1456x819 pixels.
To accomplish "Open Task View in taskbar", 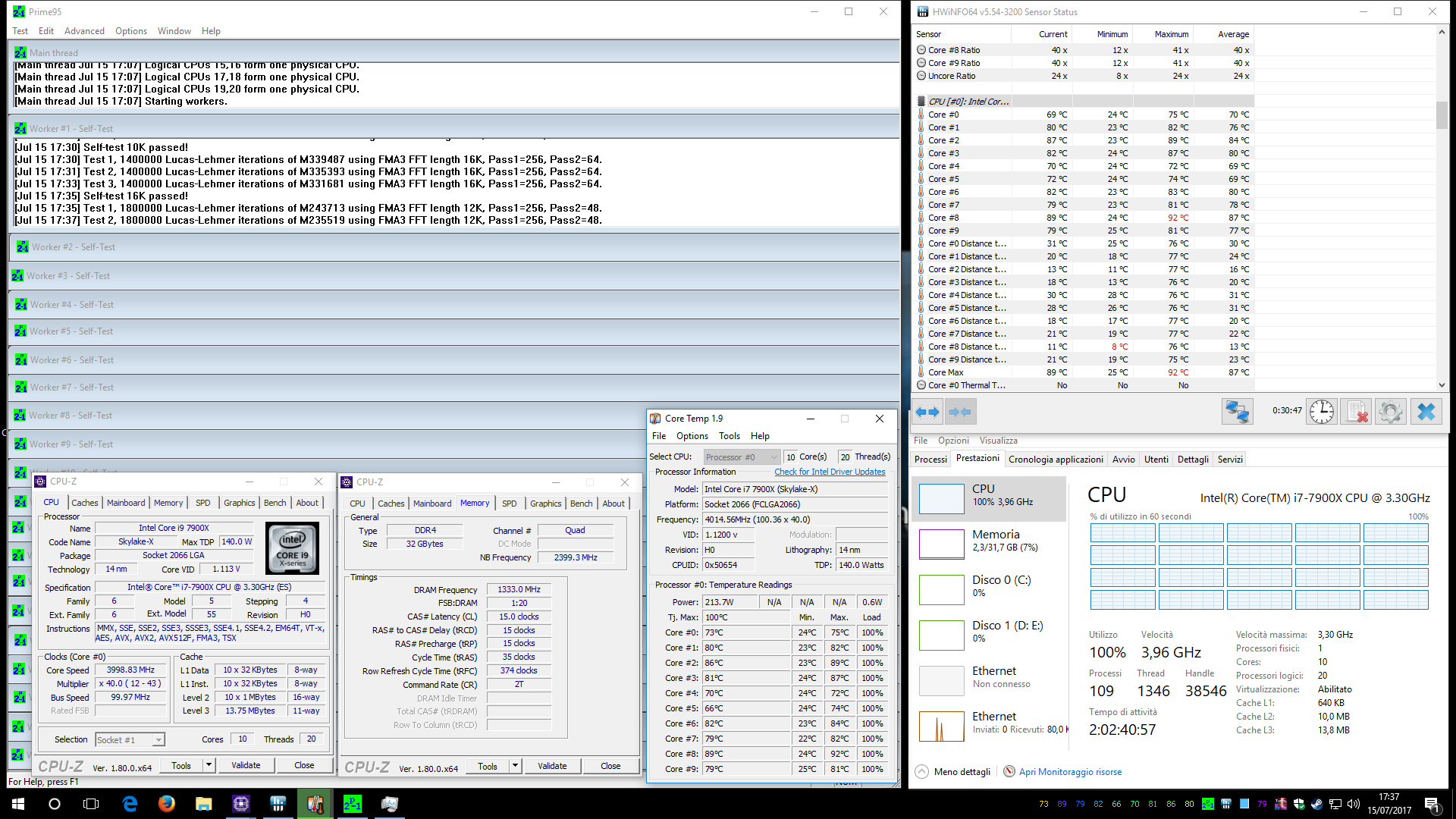I will coord(91,804).
